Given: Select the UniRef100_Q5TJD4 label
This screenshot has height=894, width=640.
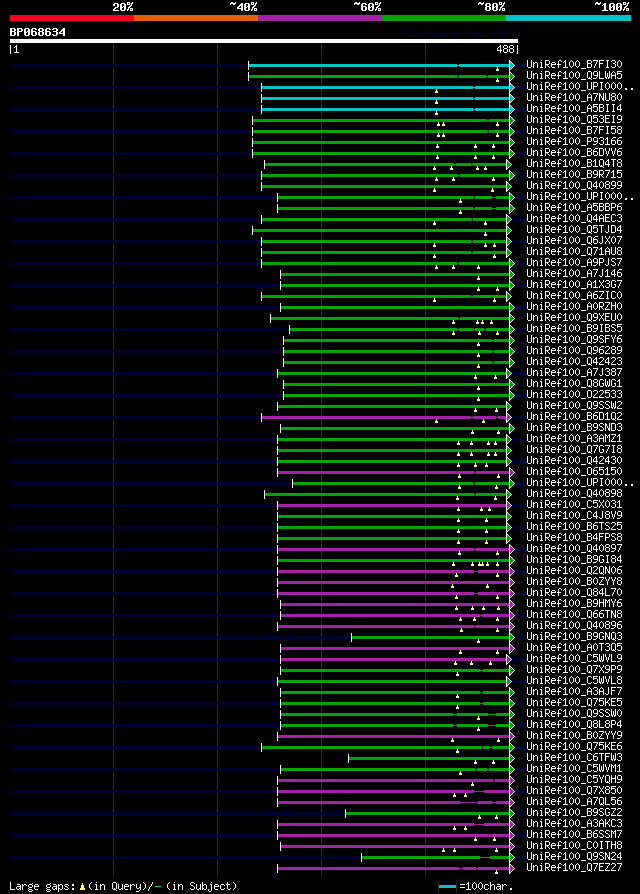Looking at the screenshot, I should click(x=574, y=229).
